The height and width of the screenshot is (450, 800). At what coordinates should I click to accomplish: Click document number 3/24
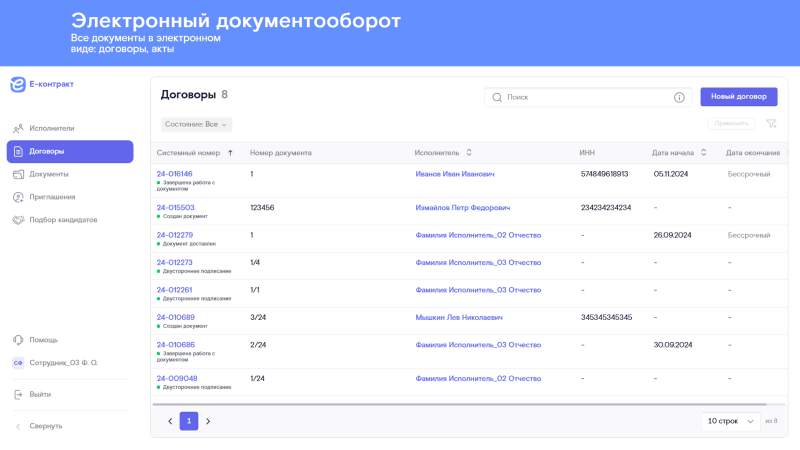258,318
